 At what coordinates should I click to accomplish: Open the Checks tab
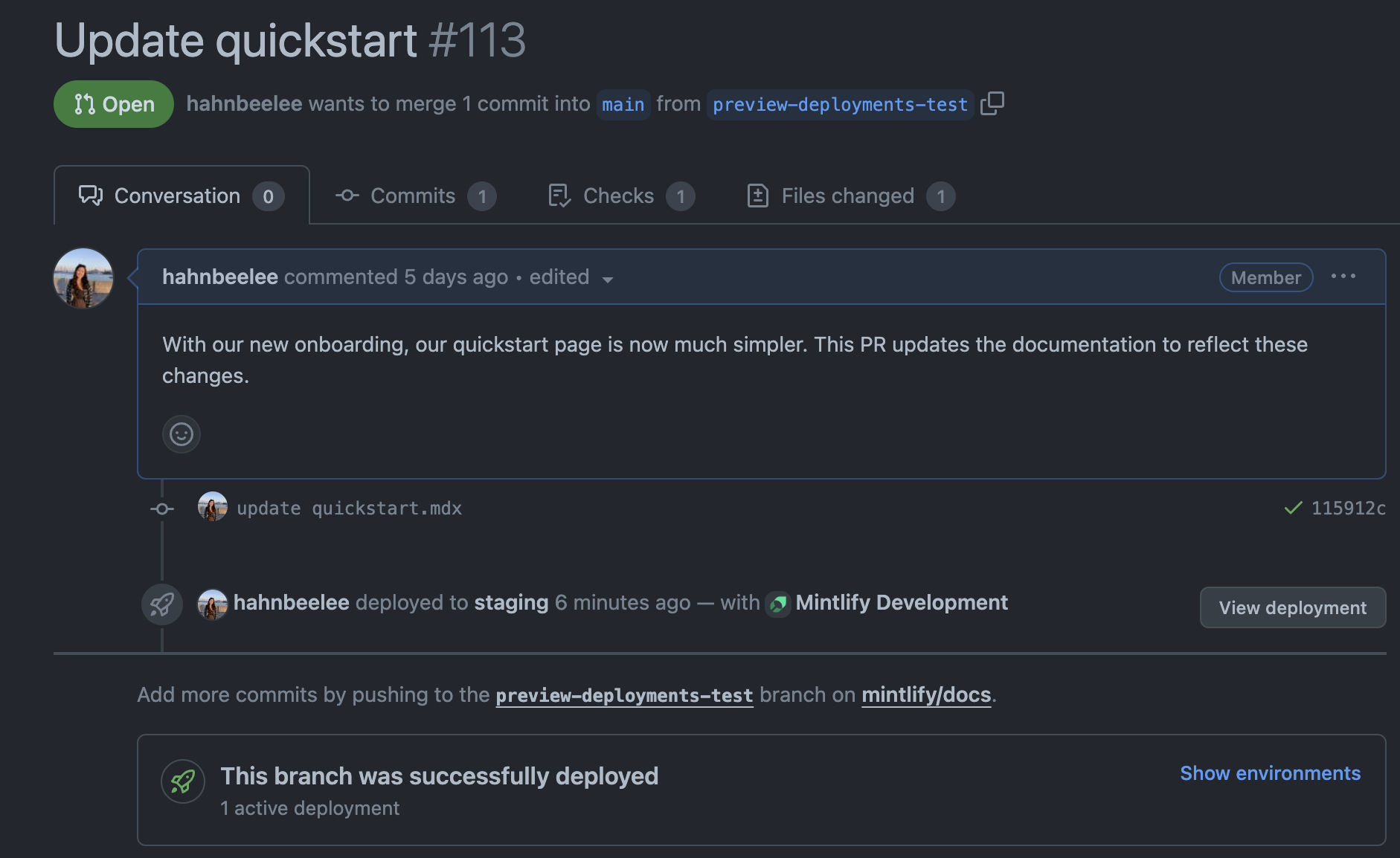620,196
